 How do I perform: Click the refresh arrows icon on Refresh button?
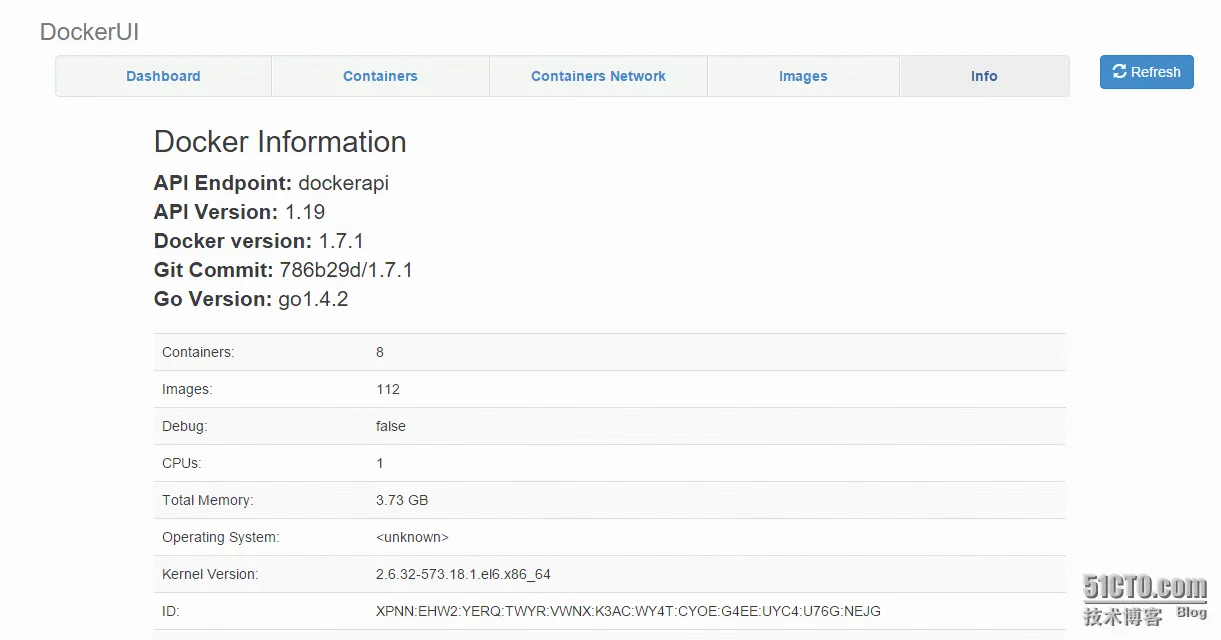tap(1119, 71)
